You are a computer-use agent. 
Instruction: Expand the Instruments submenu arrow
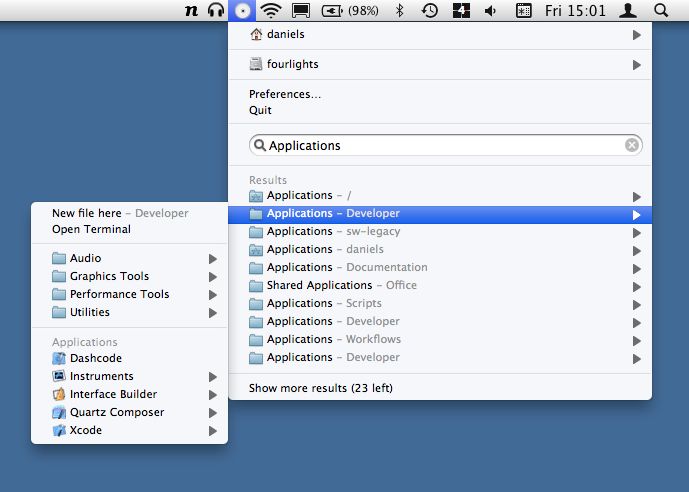213,377
